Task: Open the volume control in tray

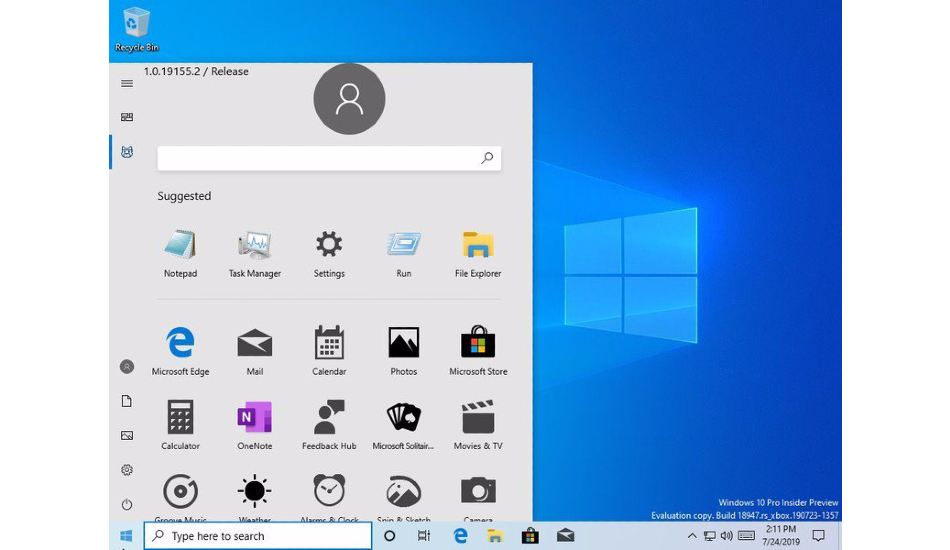Action: [x=727, y=536]
